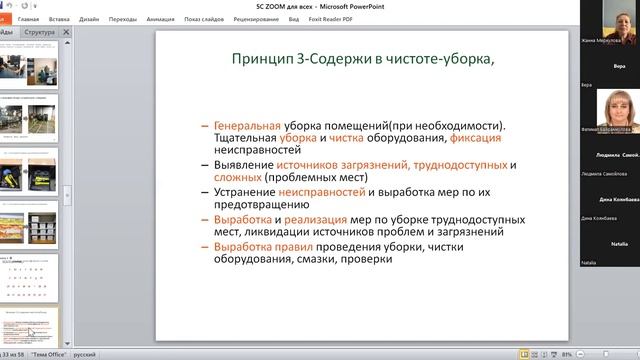The width and height of the screenshot is (640, 360).
Task: Select the thumbnail showing yellow tool boxes
Action: click(x=29, y=172)
